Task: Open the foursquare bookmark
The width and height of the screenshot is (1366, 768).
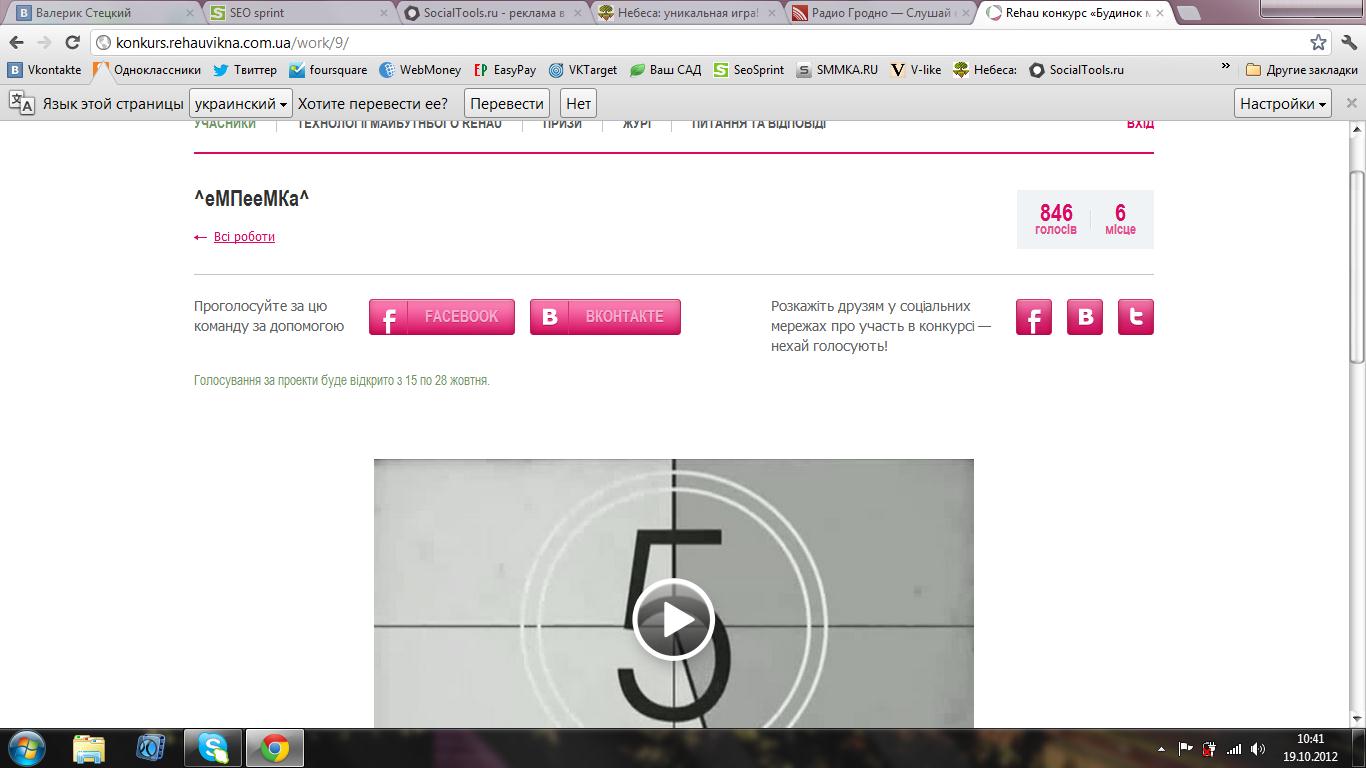Action: click(x=328, y=70)
